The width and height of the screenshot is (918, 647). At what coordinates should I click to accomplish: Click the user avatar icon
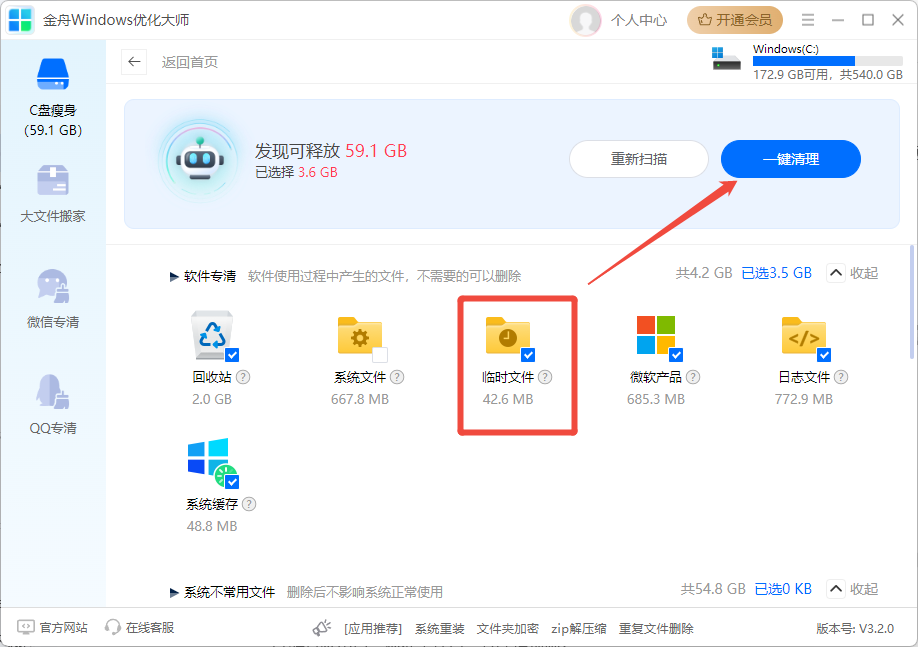585,20
